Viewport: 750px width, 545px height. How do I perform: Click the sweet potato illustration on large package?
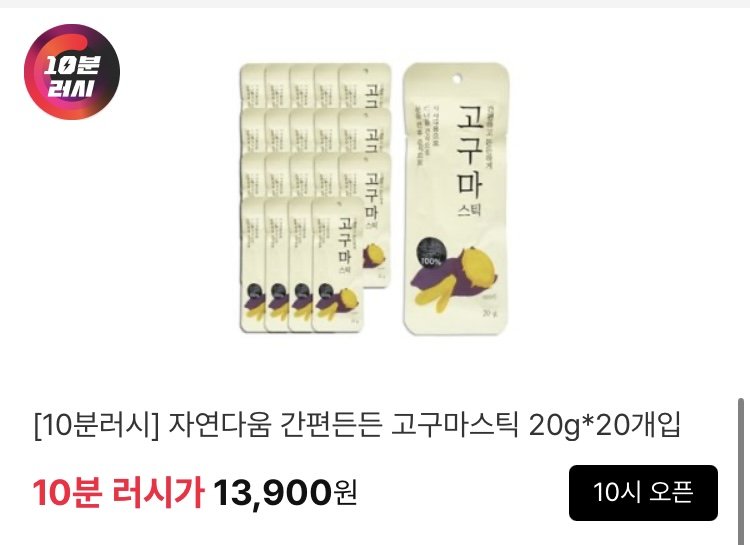tap(454, 277)
